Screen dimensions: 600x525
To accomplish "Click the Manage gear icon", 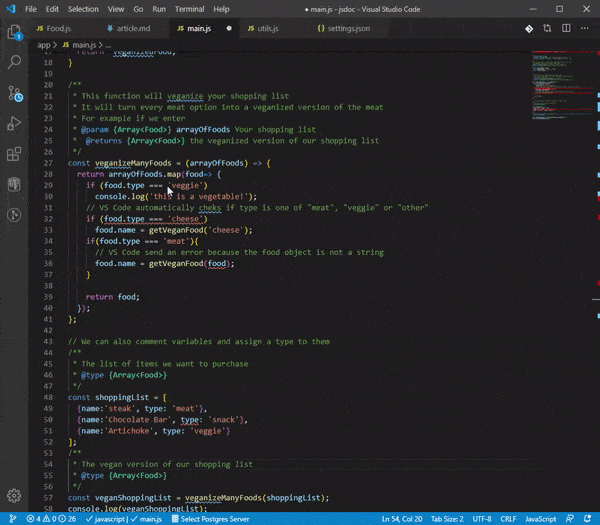I will 14,496.
